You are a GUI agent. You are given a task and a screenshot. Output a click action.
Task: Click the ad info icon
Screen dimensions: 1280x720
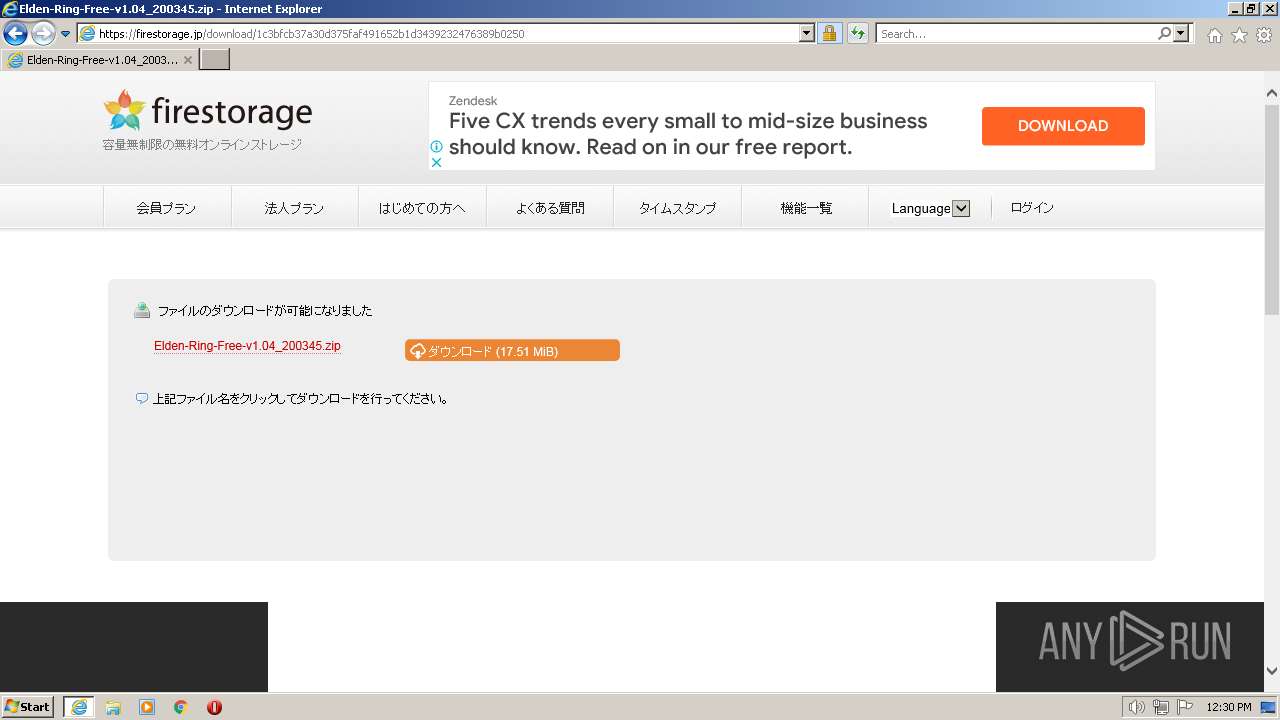tap(437, 146)
